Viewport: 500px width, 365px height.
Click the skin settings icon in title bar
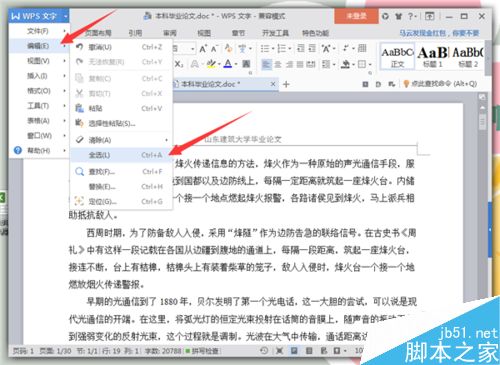coord(398,16)
